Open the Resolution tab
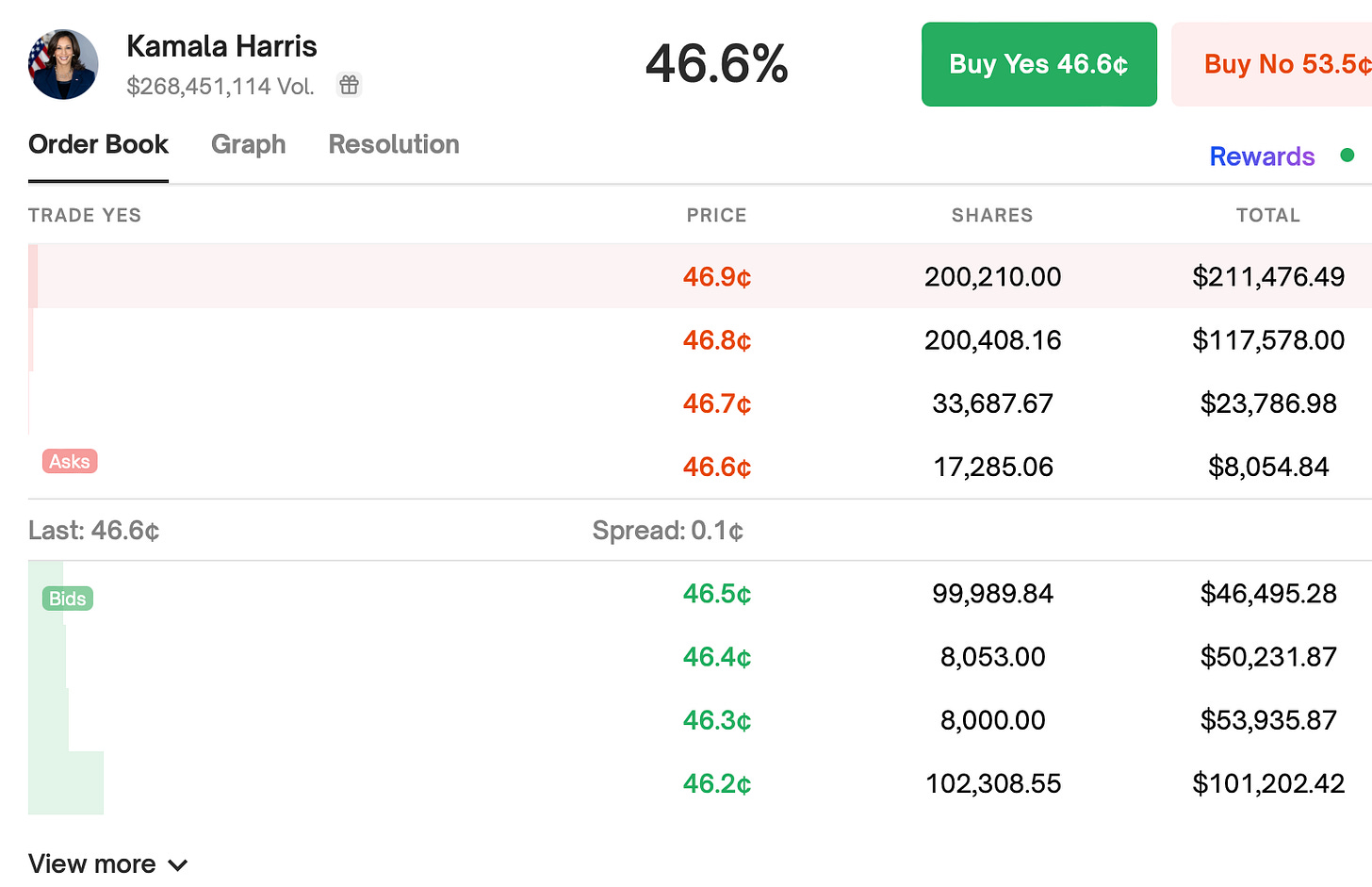 point(394,144)
